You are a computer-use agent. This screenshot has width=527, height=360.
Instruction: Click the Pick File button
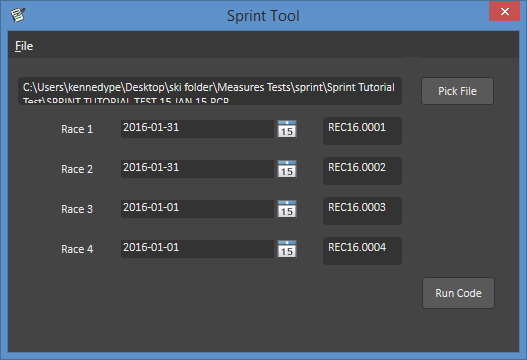tap(457, 91)
